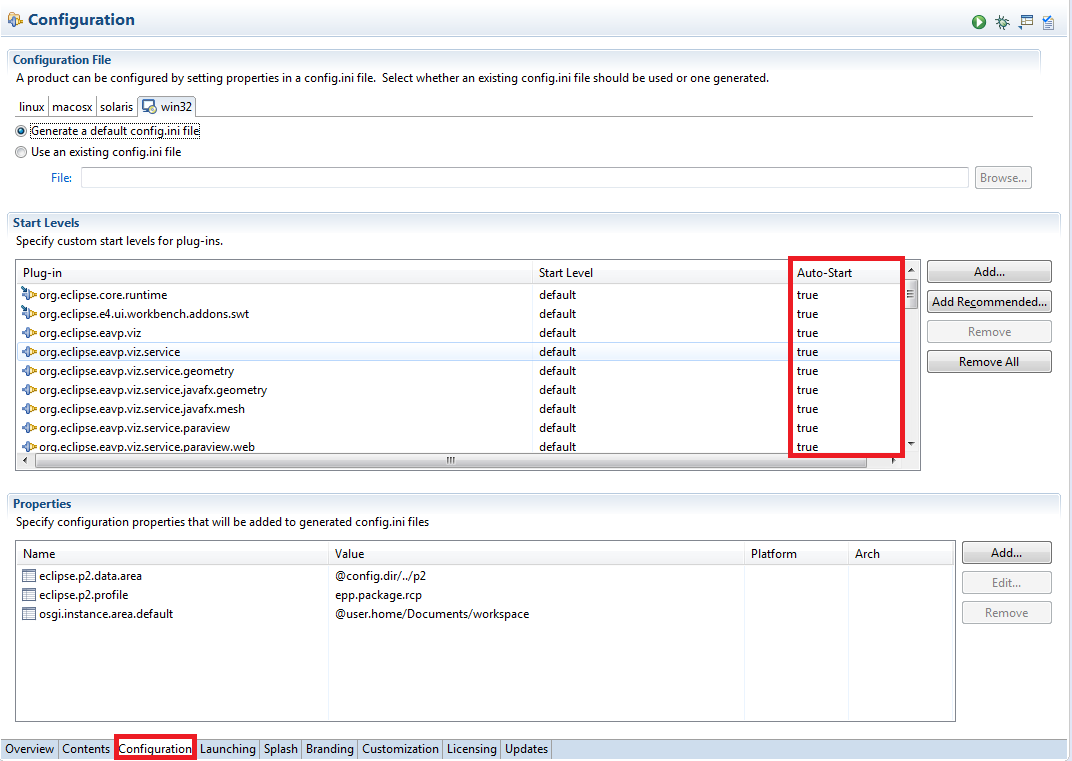This screenshot has height=761, width=1072.
Task: Click the property icon for osgi.instance.area.default
Action: point(29,614)
